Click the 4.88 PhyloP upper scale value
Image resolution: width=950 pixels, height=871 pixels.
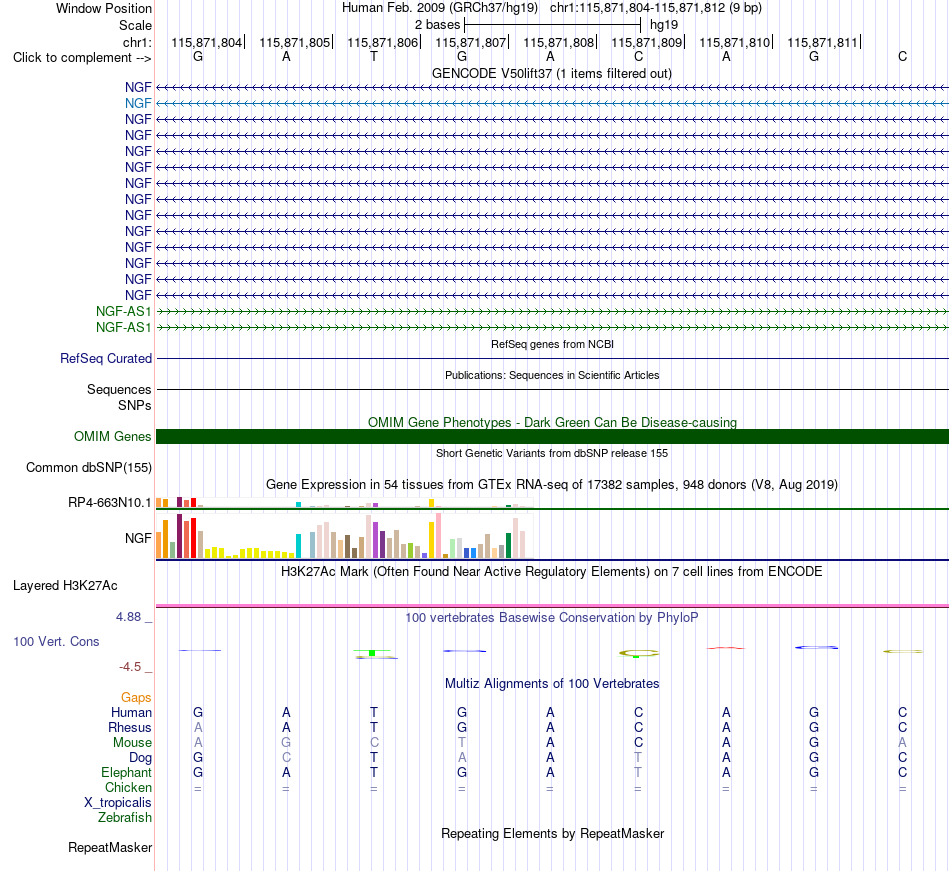128,617
